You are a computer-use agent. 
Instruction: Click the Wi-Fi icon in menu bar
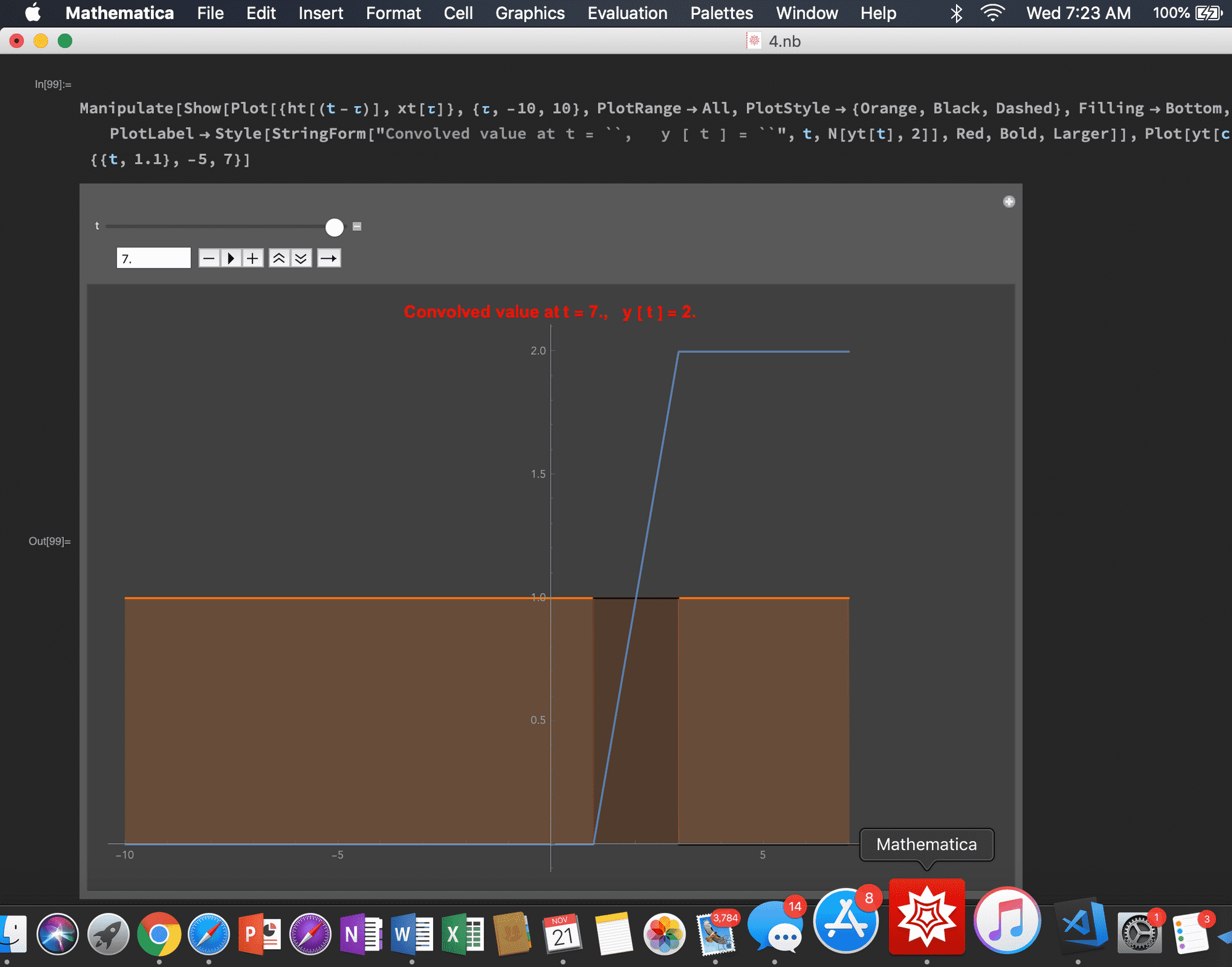pos(992,12)
